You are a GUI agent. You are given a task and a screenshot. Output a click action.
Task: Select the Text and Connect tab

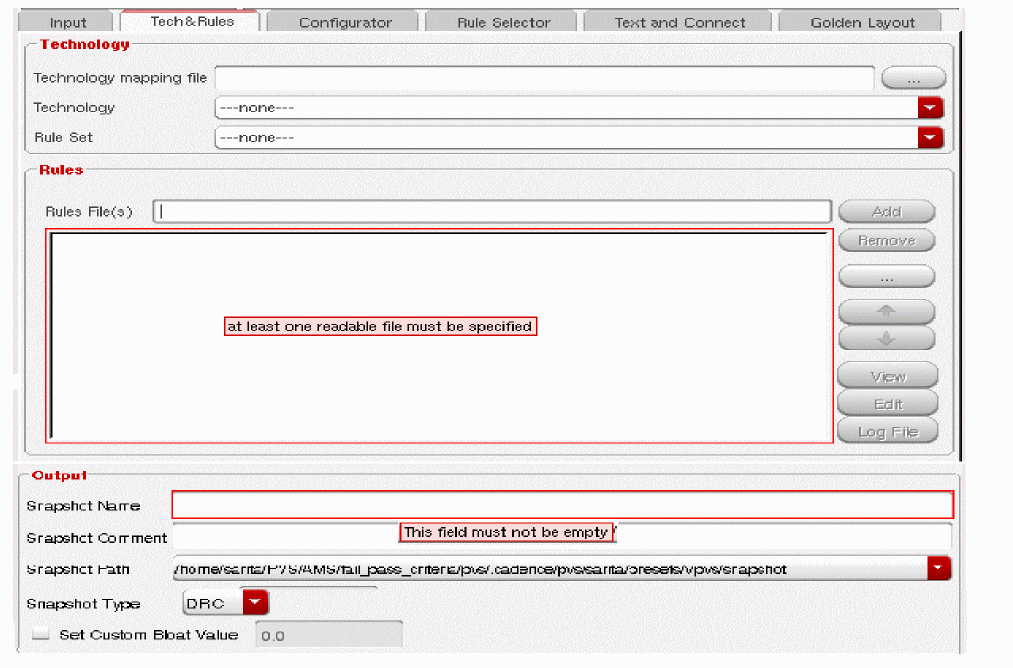pos(679,22)
